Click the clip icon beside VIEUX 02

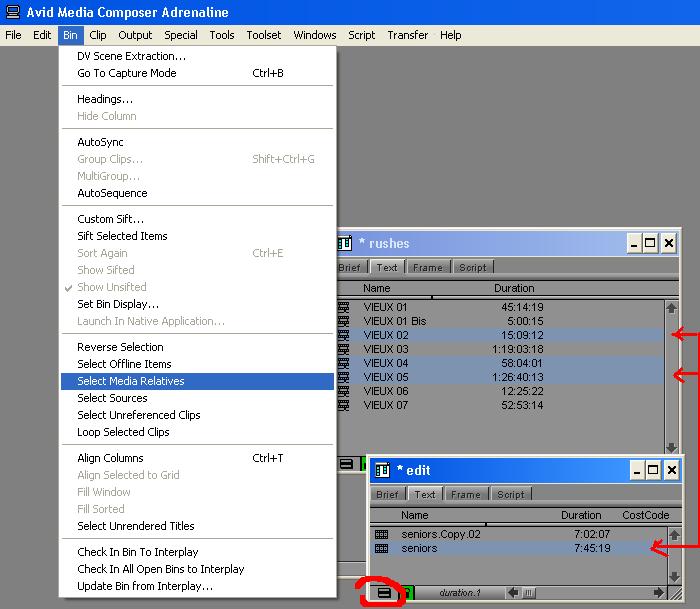click(x=343, y=335)
